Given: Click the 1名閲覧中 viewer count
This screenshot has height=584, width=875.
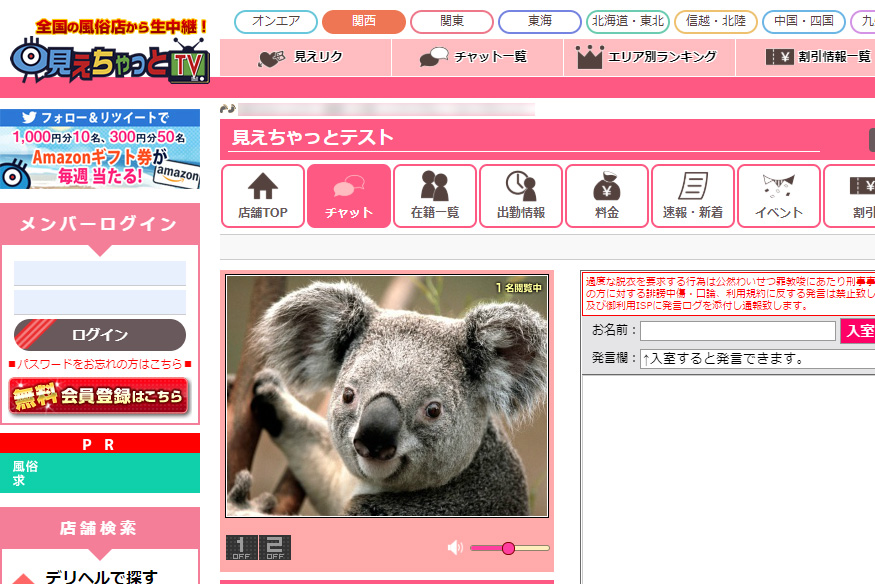Looking at the screenshot, I should (518, 288).
